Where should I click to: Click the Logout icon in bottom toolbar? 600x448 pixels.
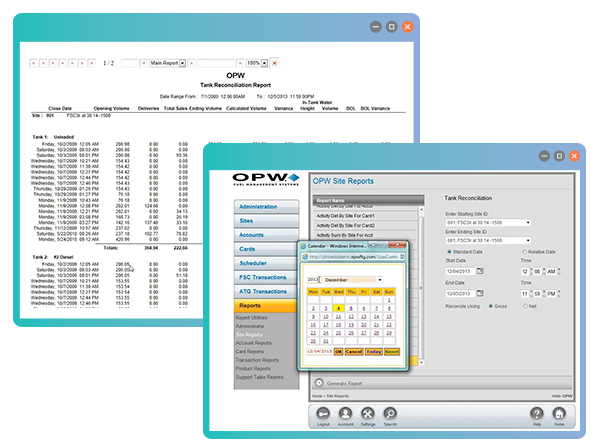[x=323, y=414]
